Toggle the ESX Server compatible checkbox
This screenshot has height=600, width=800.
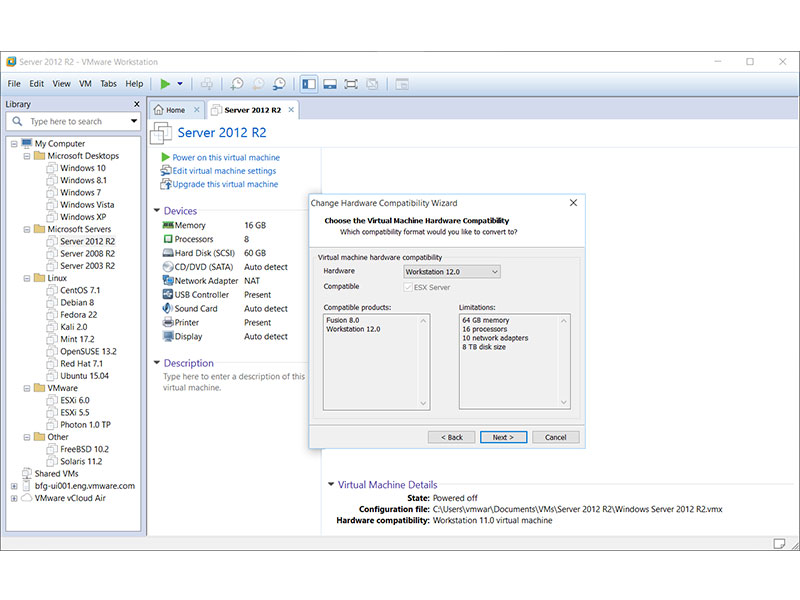(x=408, y=287)
